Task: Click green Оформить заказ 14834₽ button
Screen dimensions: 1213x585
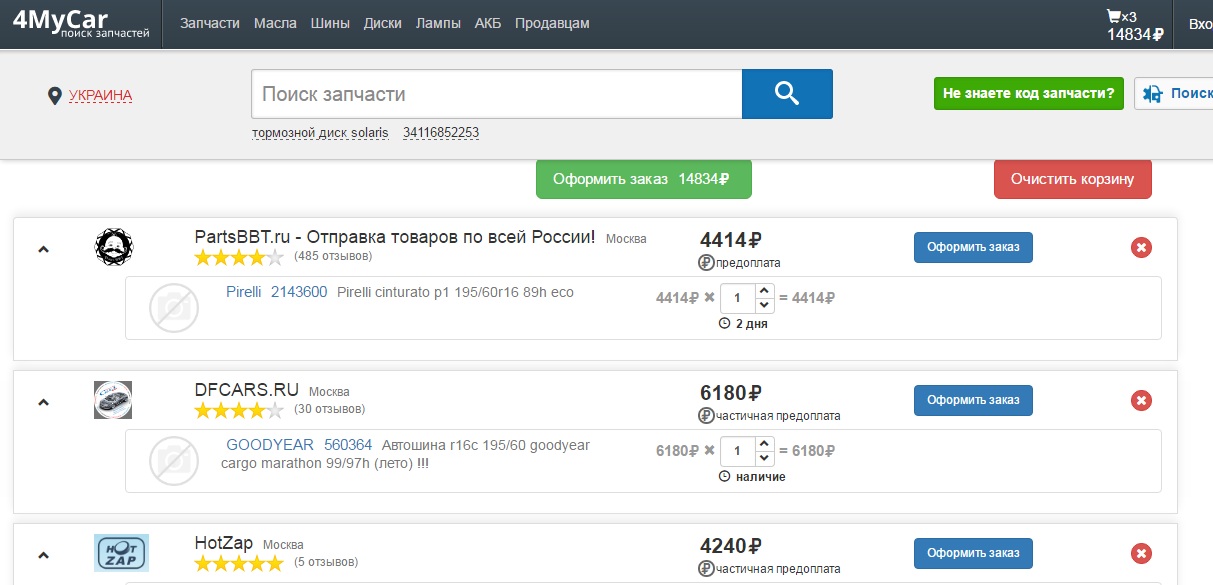Action: click(644, 179)
